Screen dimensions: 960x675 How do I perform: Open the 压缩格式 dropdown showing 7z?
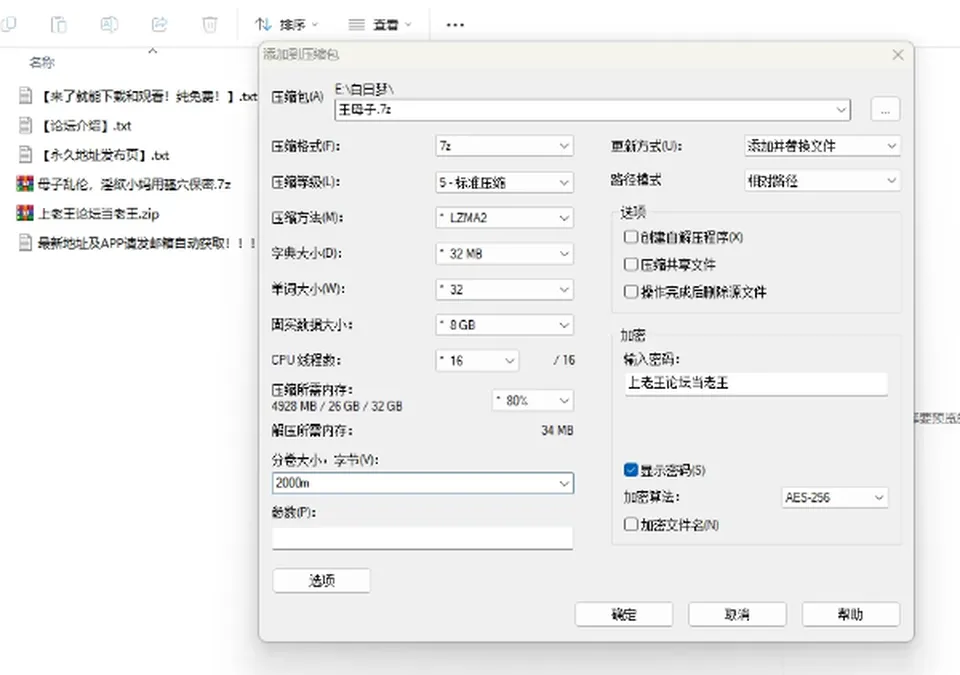504,146
